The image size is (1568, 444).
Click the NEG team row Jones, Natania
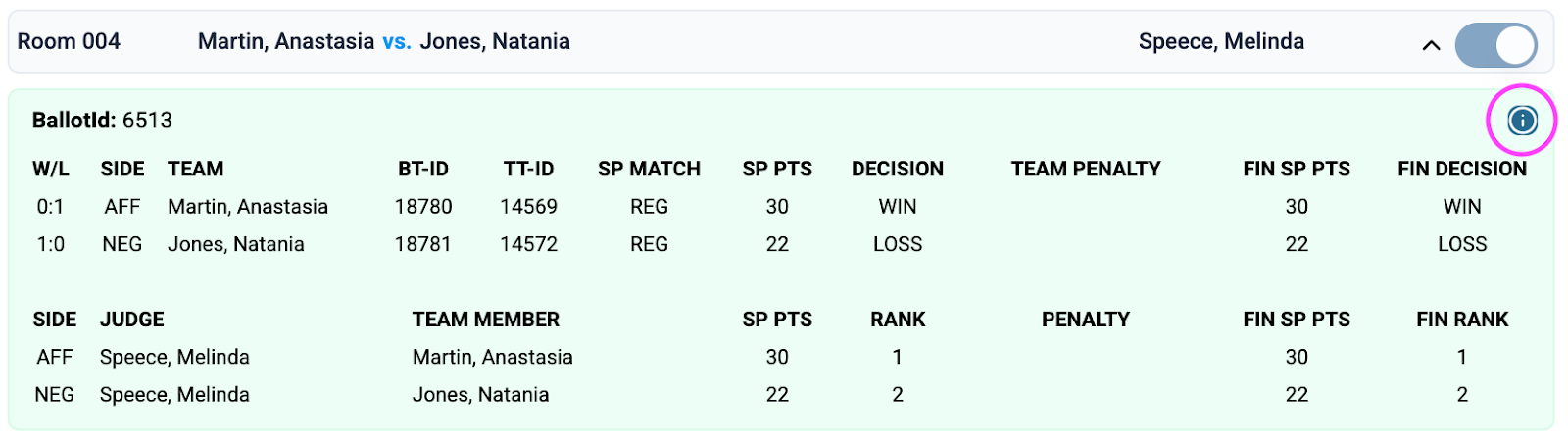click(x=236, y=244)
